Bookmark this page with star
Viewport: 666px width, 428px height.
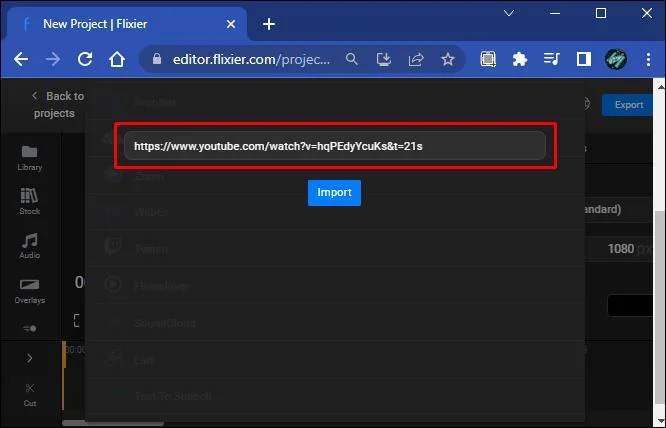click(x=448, y=59)
